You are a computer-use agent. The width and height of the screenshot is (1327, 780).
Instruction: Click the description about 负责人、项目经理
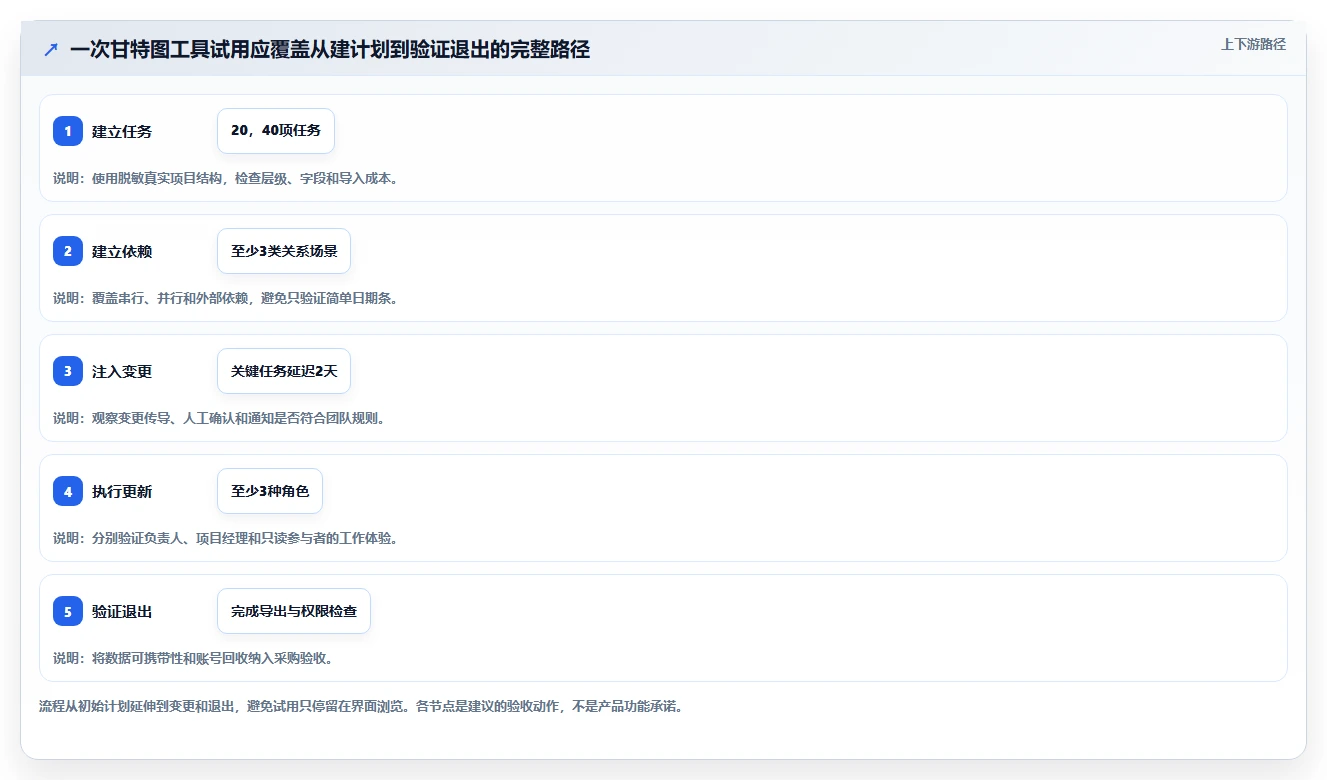[226, 538]
